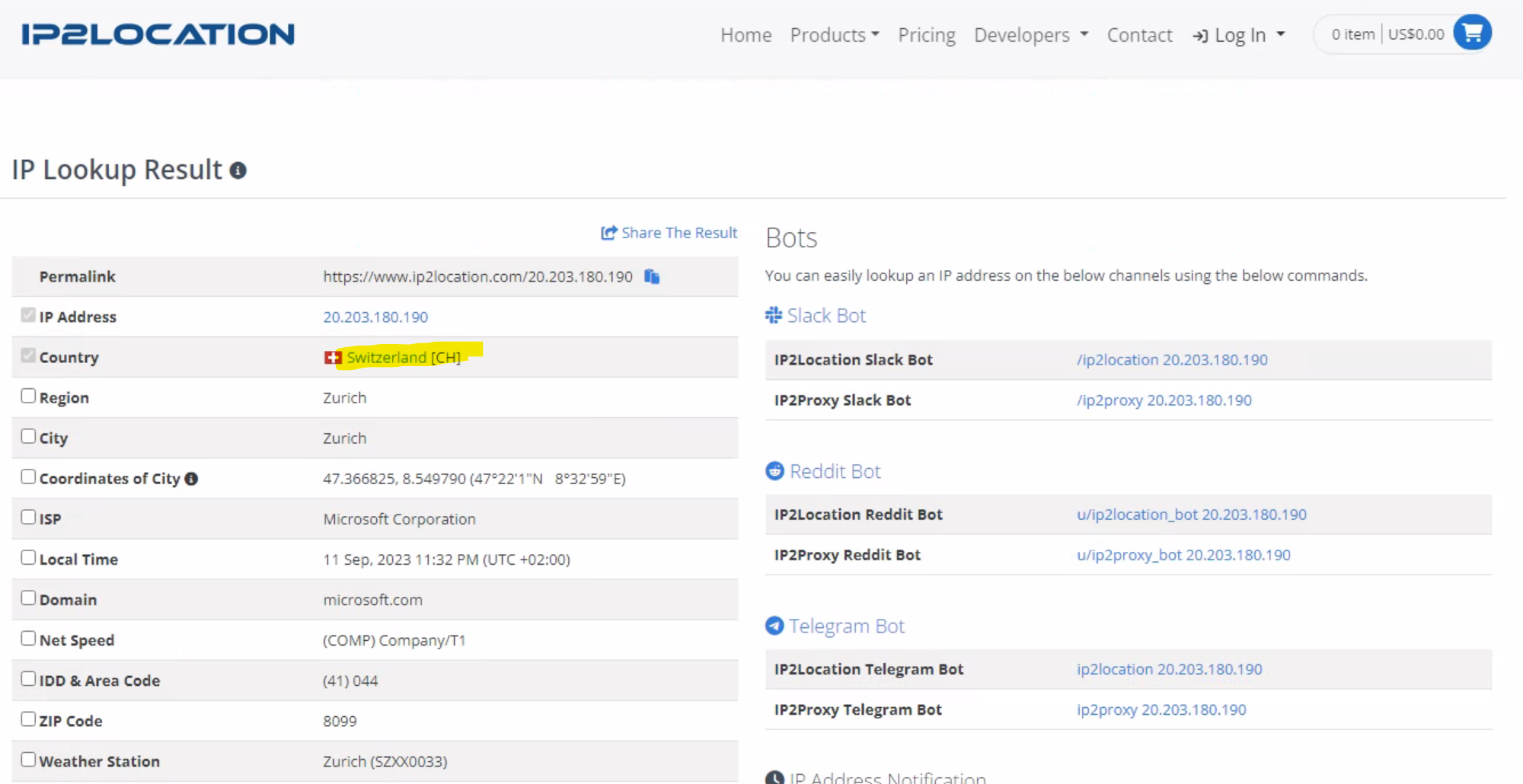This screenshot has width=1523, height=784.
Task: Click the Share The Result link
Action: click(669, 233)
